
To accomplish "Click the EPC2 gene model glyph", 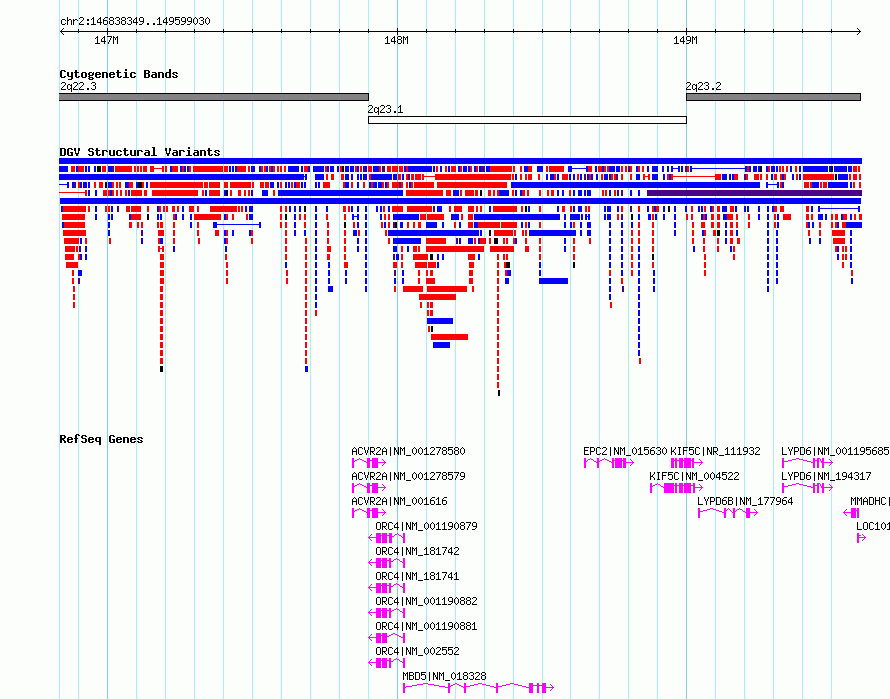I will tap(609, 463).
